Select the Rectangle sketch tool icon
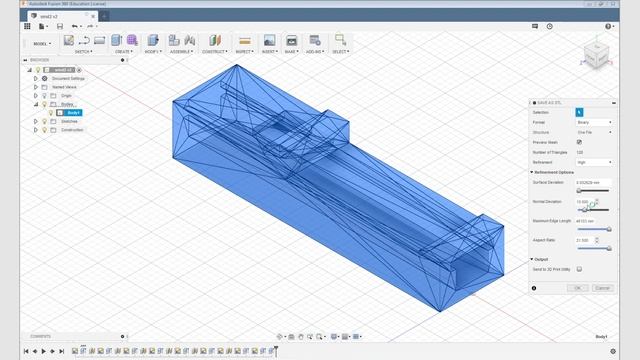Viewport: 640px width, 360px height. pyautogui.click(x=99, y=40)
